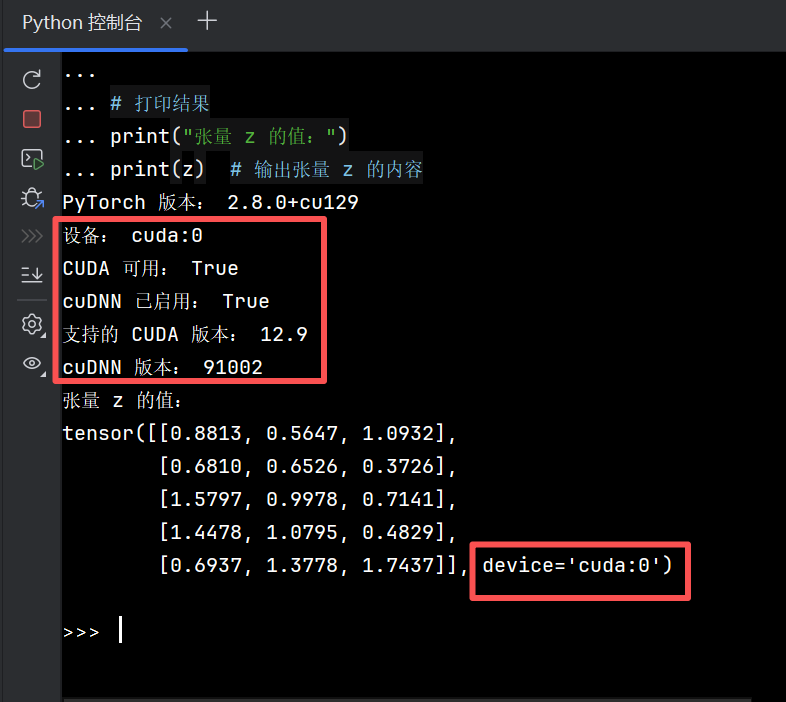
Task: Click the cuDNN 已启用: True line
Action: click(166, 302)
